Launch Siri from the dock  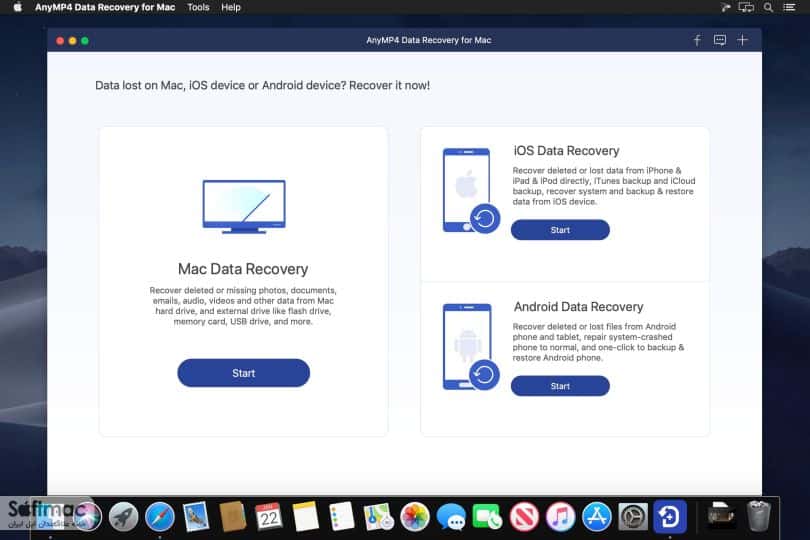pos(87,516)
